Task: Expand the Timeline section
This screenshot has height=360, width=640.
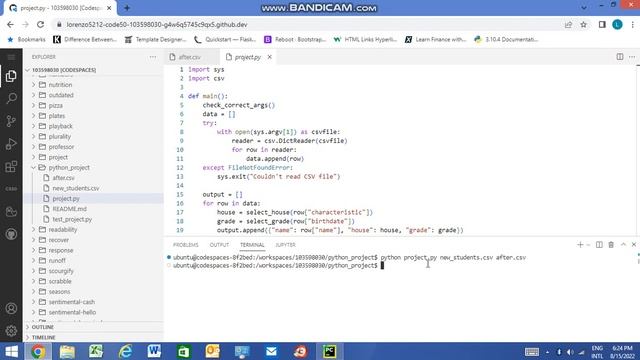Action: coord(43,338)
